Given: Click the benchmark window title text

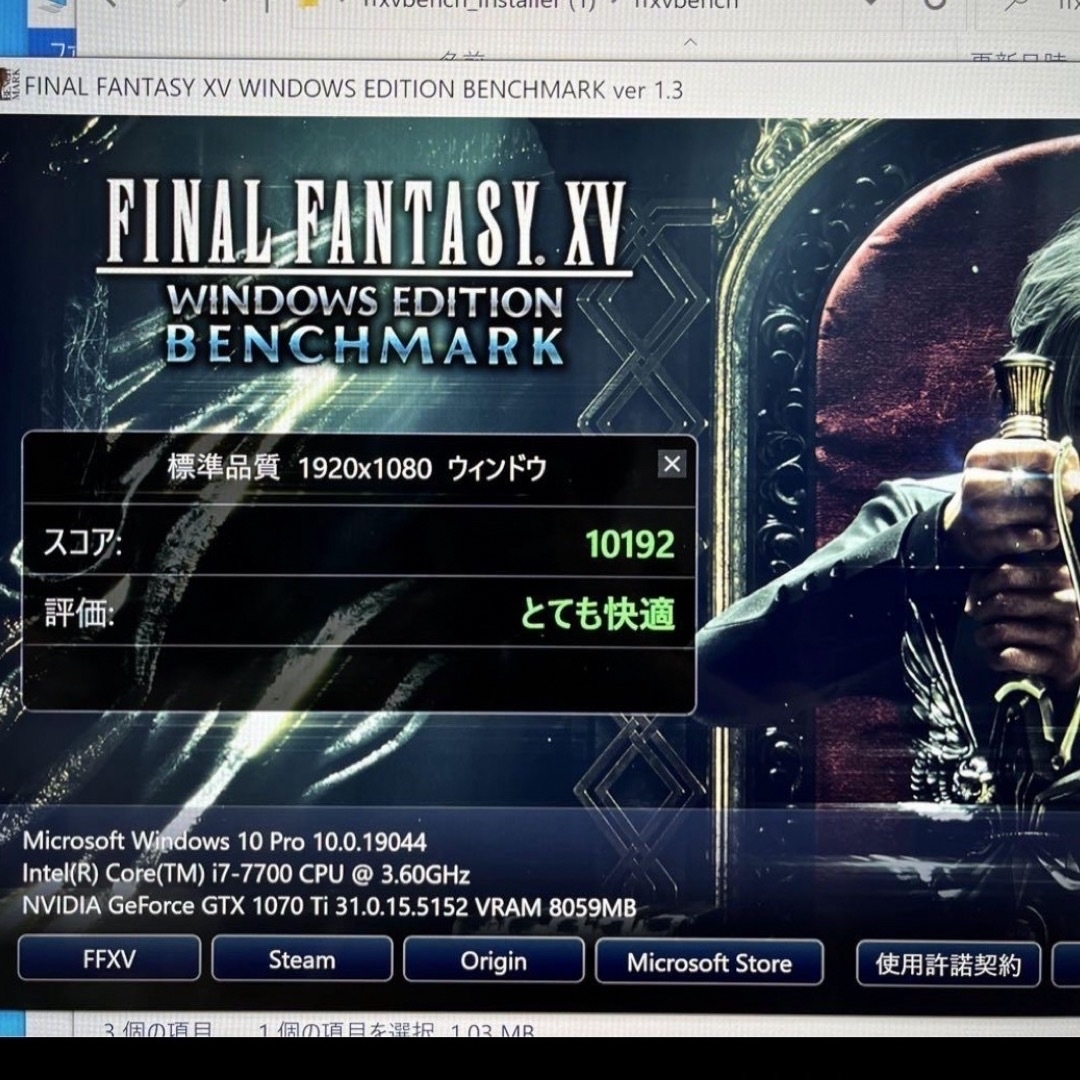Looking at the screenshot, I should click(353, 89).
